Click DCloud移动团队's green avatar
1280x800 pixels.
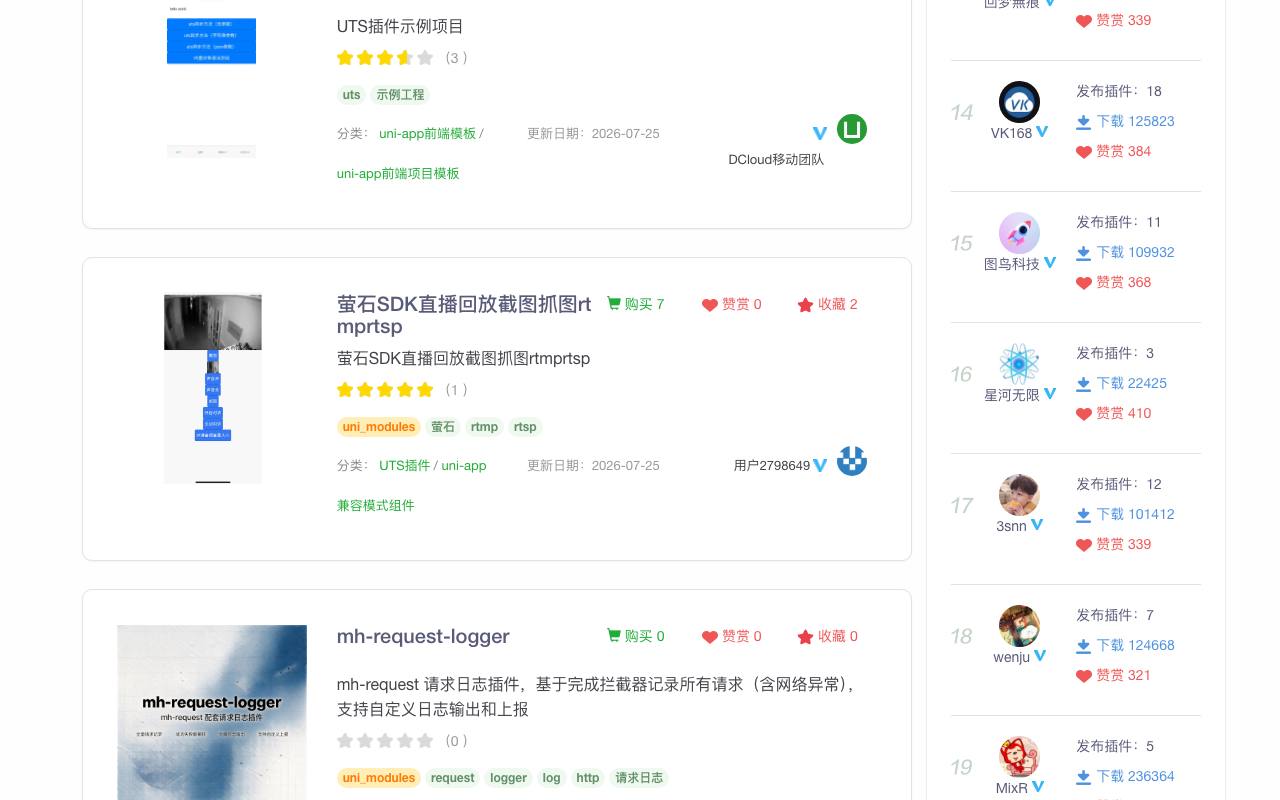click(852, 129)
